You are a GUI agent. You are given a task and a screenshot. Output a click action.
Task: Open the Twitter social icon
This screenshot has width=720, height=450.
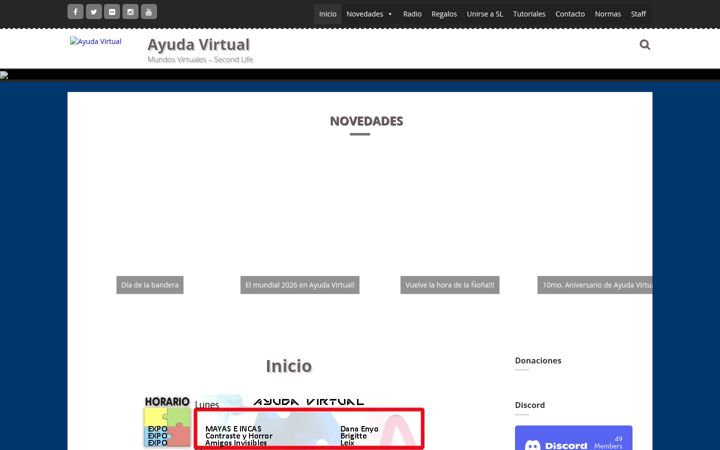tap(94, 11)
